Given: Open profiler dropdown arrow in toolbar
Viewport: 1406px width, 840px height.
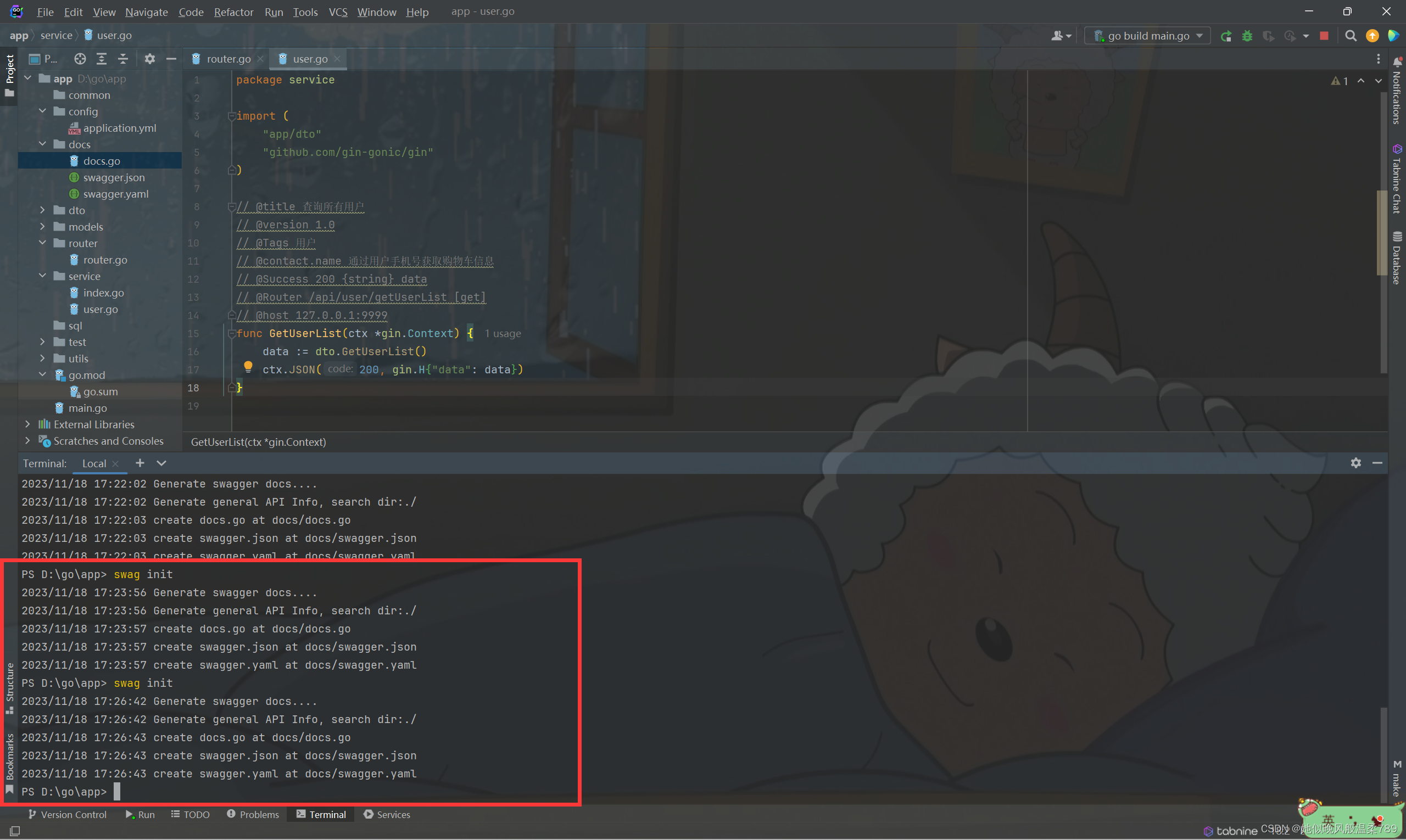Looking at the screenshot, I should [1306, 36].
